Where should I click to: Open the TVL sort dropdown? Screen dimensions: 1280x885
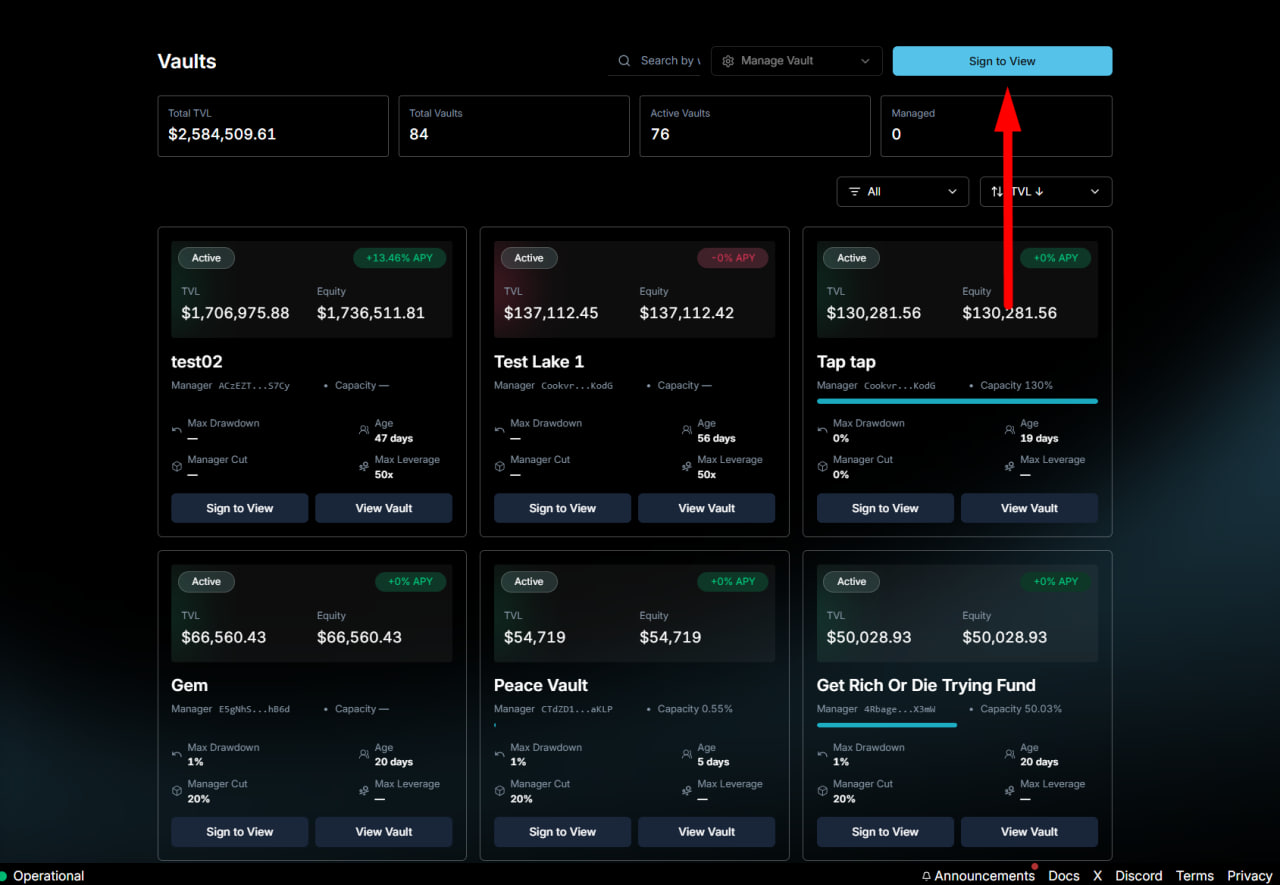coord(1046,192)
